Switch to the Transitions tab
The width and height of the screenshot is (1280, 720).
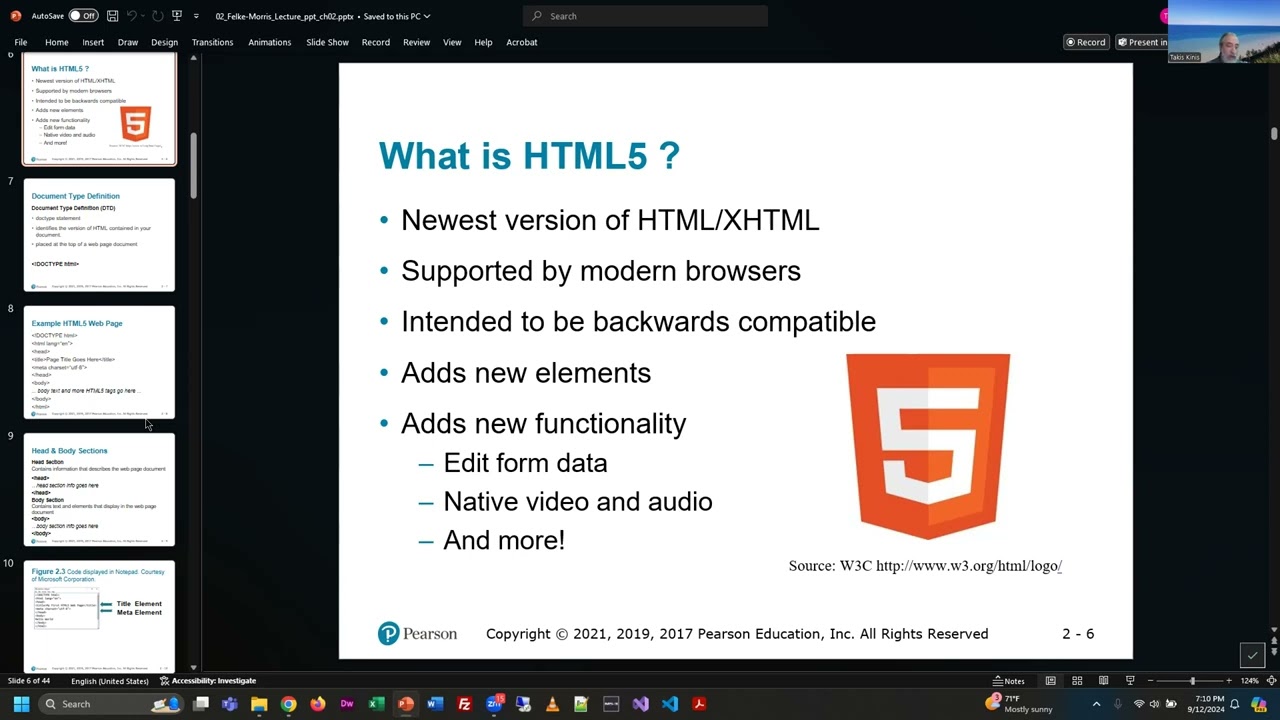(212, 42)
